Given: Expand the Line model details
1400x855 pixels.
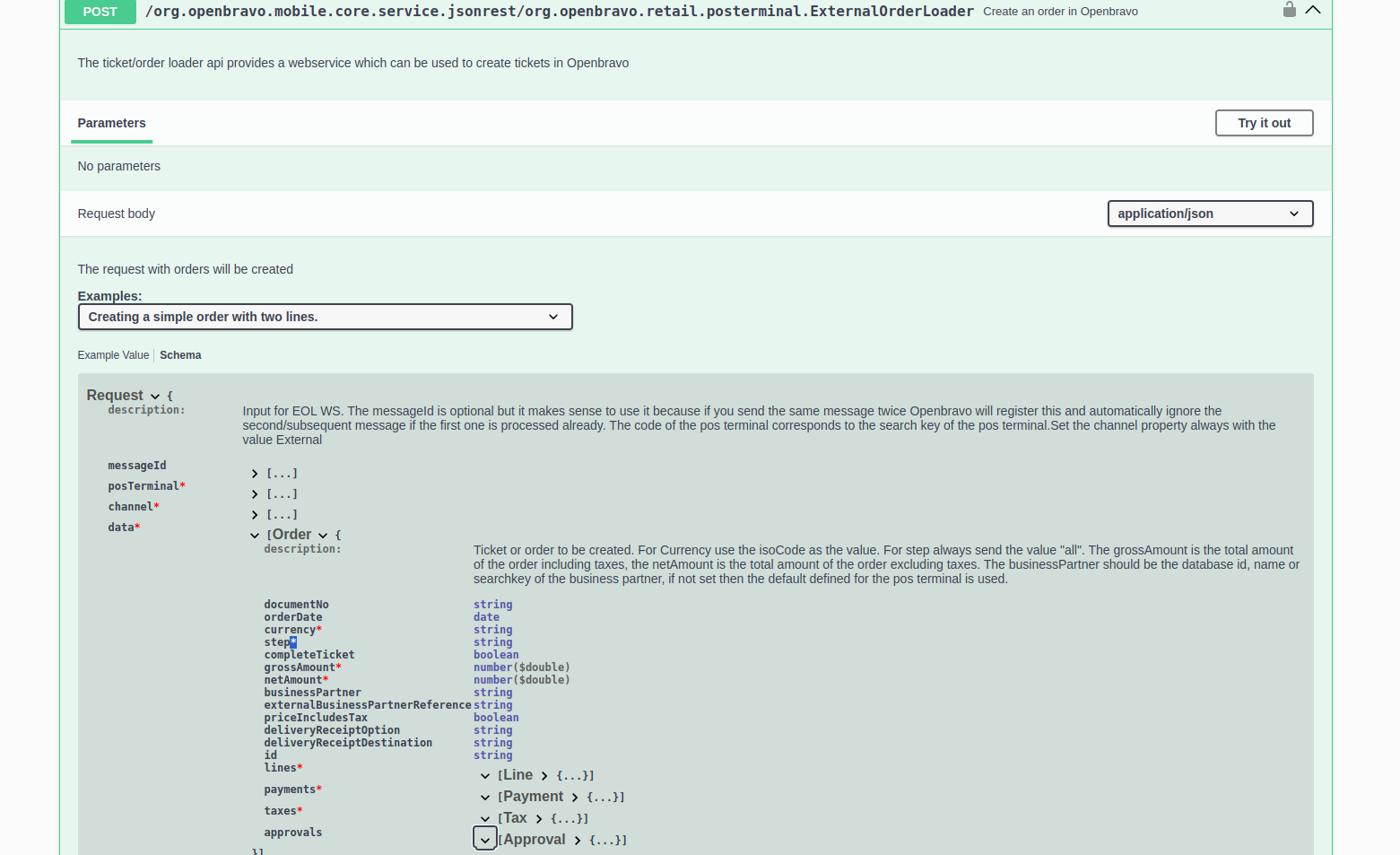Looking at the screenshot, I should click(544, 776).
